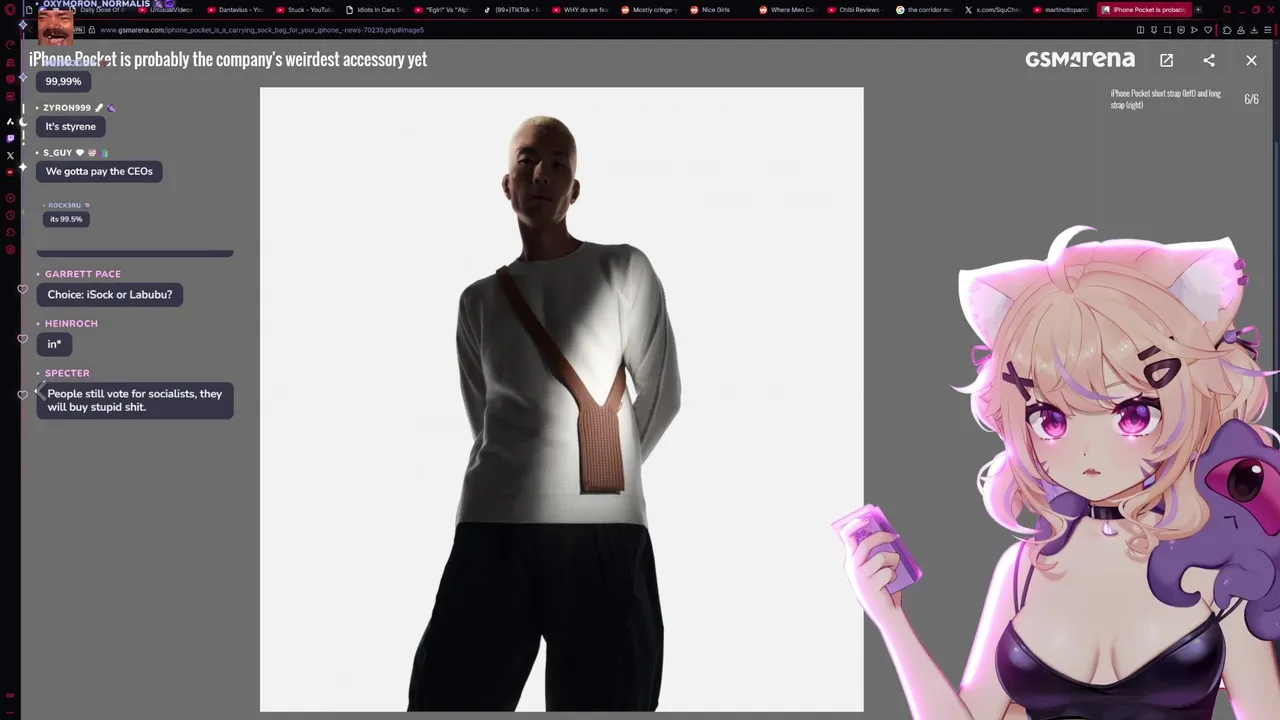The width and height of the screenshot is (1280, 720).
Task: Click the S_GUY username in chat
Action: click(x=58, y=153)
